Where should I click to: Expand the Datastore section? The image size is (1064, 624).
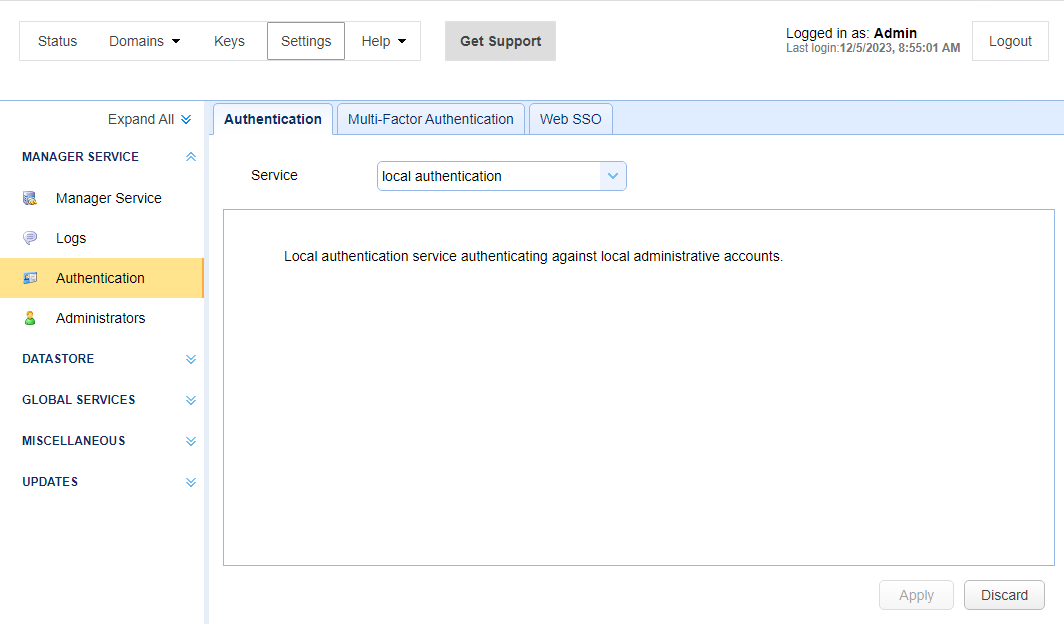(191, 359)
